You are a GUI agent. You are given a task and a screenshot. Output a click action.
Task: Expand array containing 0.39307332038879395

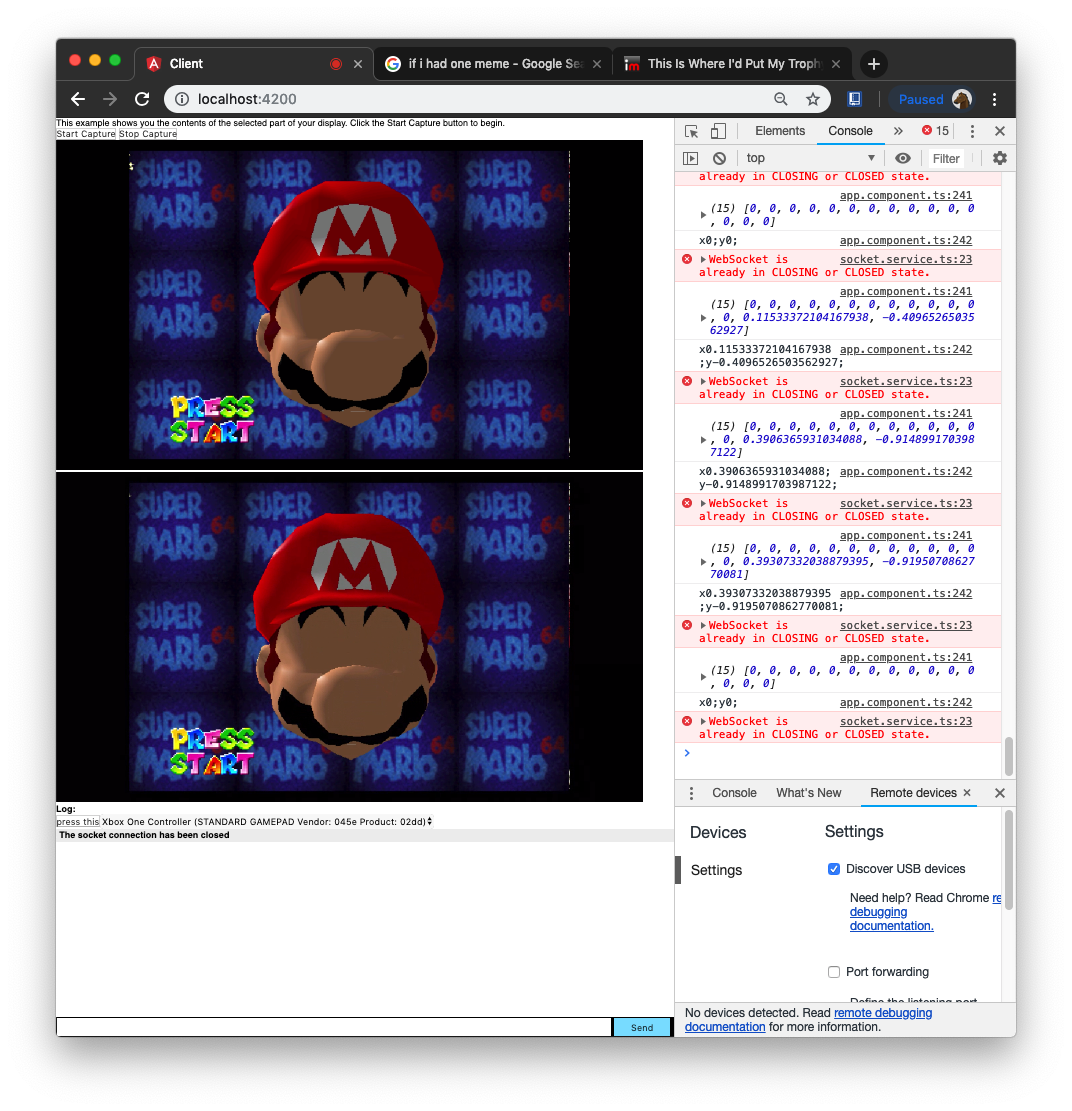[x=703, y=561]
